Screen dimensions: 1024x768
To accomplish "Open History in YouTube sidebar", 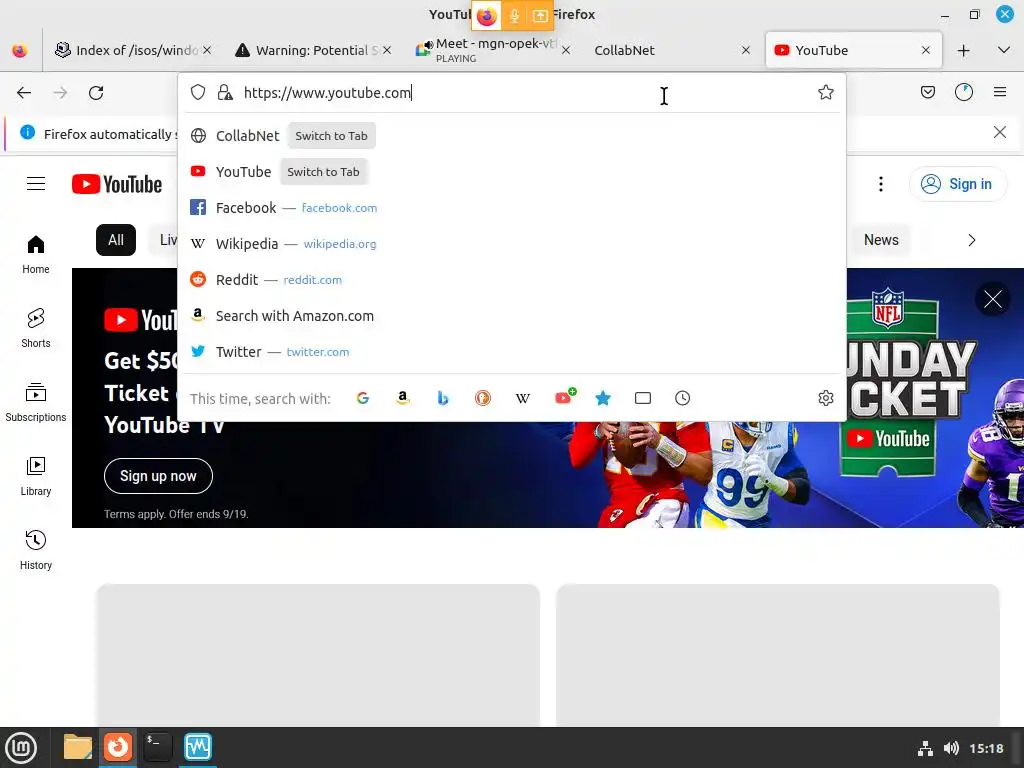I will tap(36, 551).
